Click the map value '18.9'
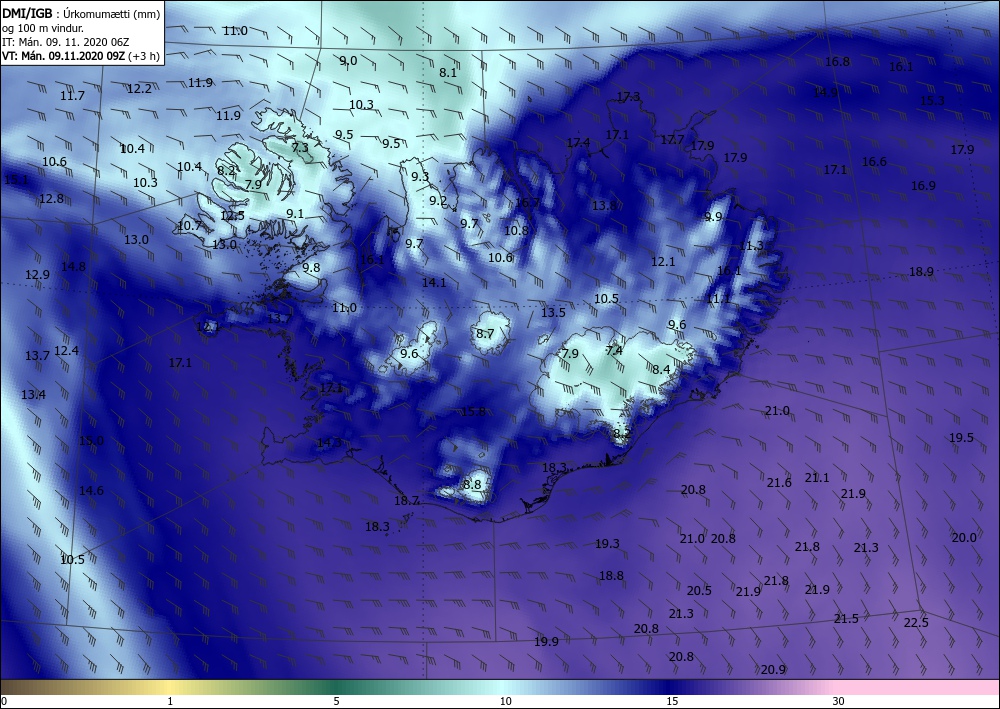This screenshot has width=1000, height=709. (921, 272)
